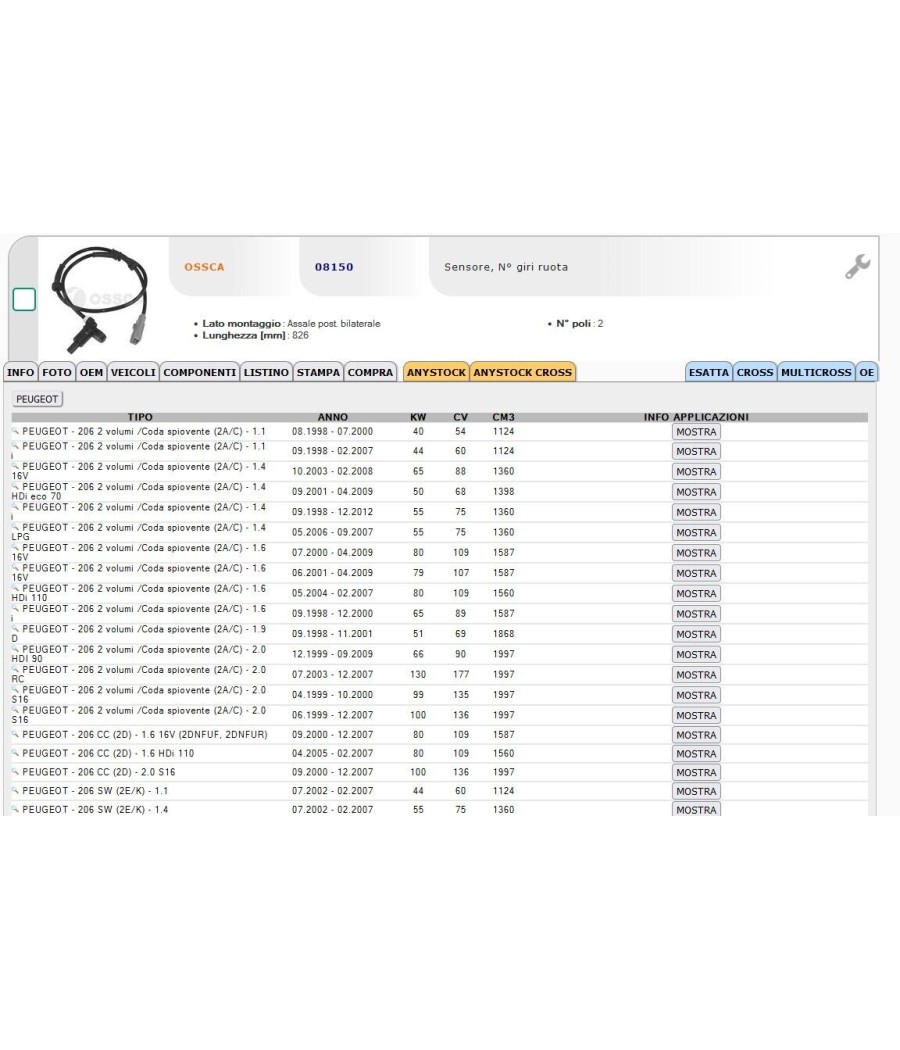Go to the COMPONENTI tab
The width and height of the screenshot is (900, 1050).
200,372
